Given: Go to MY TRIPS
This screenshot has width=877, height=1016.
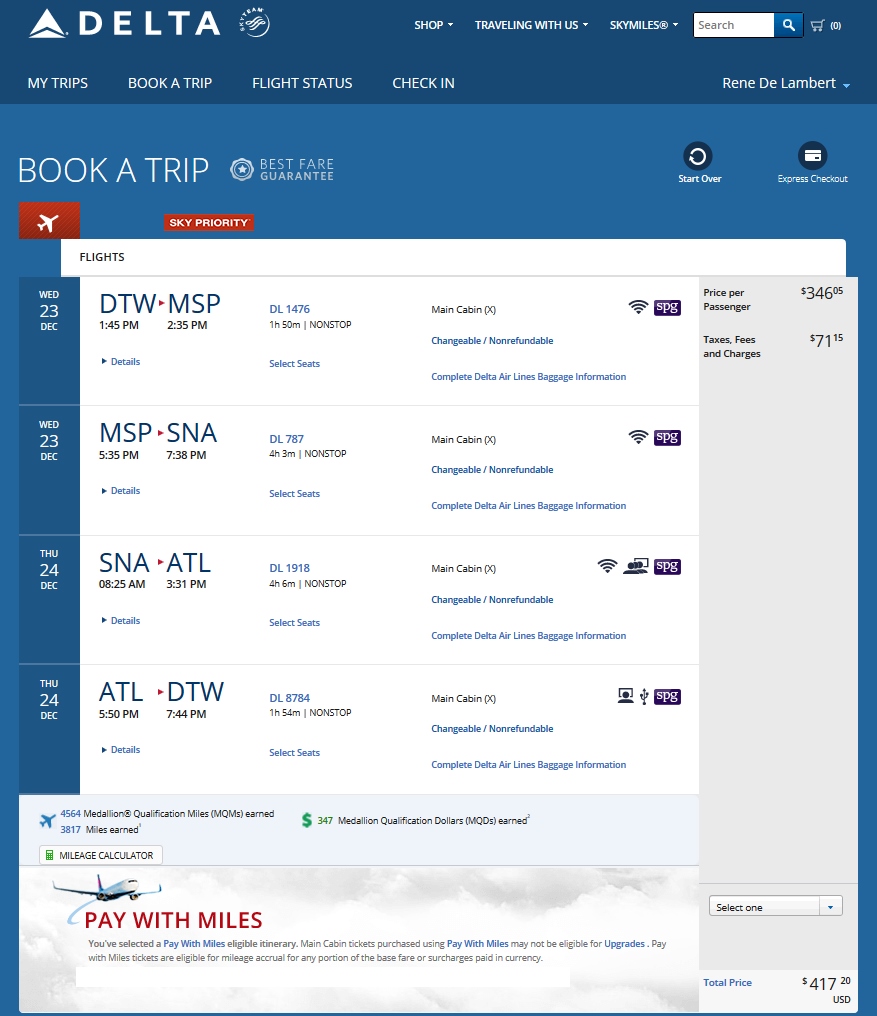Looking at the screenshot, I should tap(58, 83).
